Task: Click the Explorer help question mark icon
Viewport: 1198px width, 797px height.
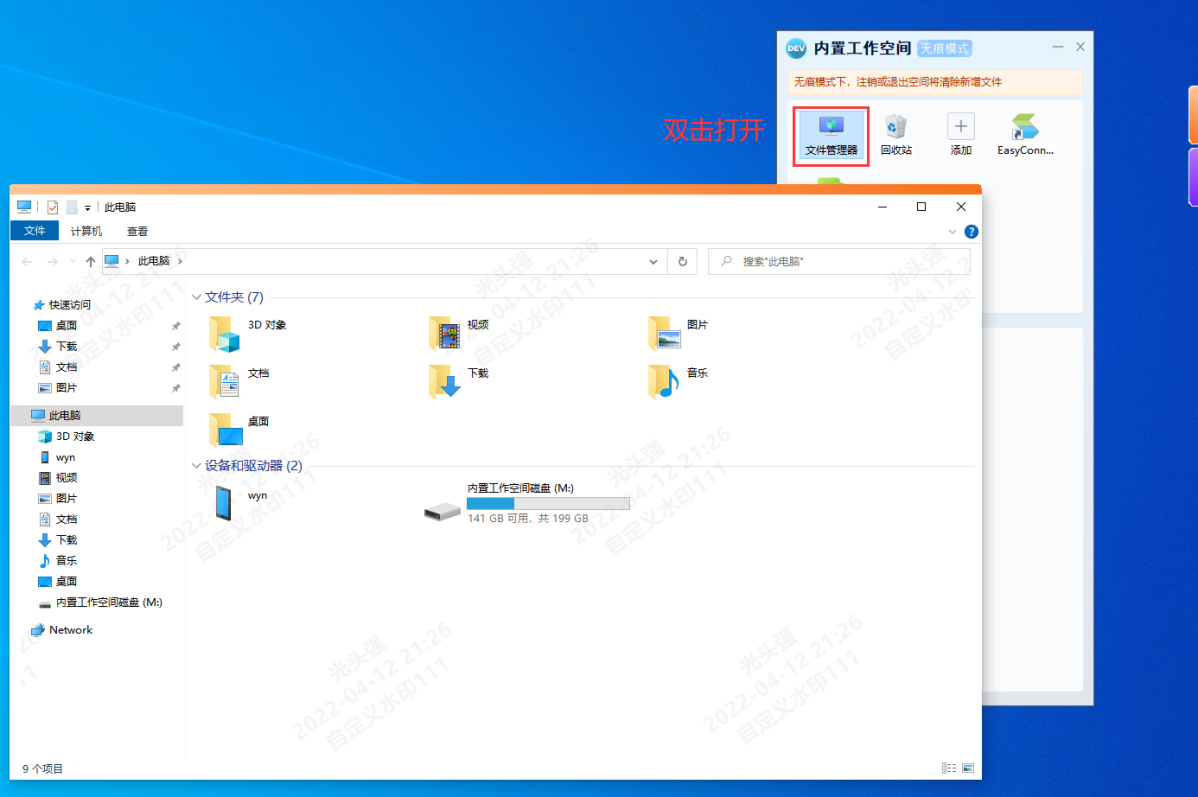Action: pos(971,232)
